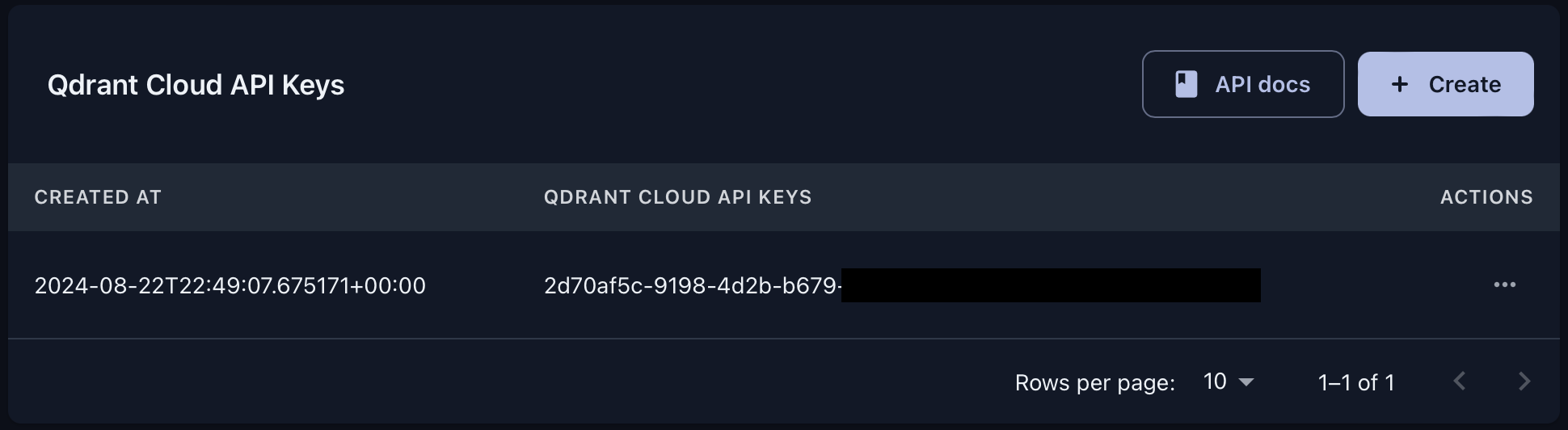Create a new Qdrant Cloud API key
This screenshot has height=430, width=1568.
pos(1445,84)
